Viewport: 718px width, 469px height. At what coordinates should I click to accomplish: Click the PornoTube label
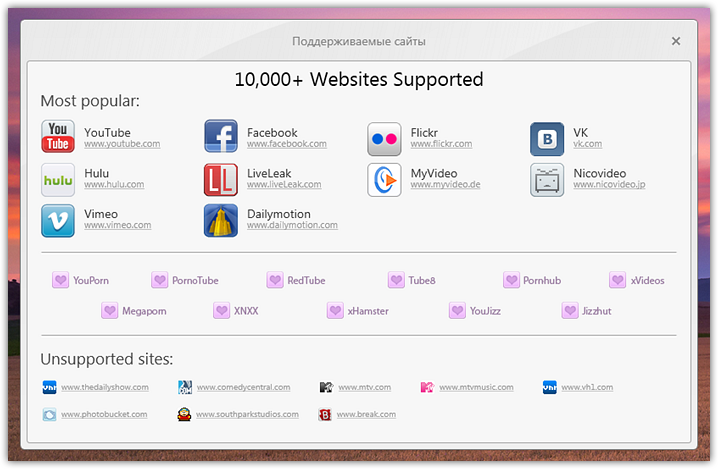click(196, 280)
